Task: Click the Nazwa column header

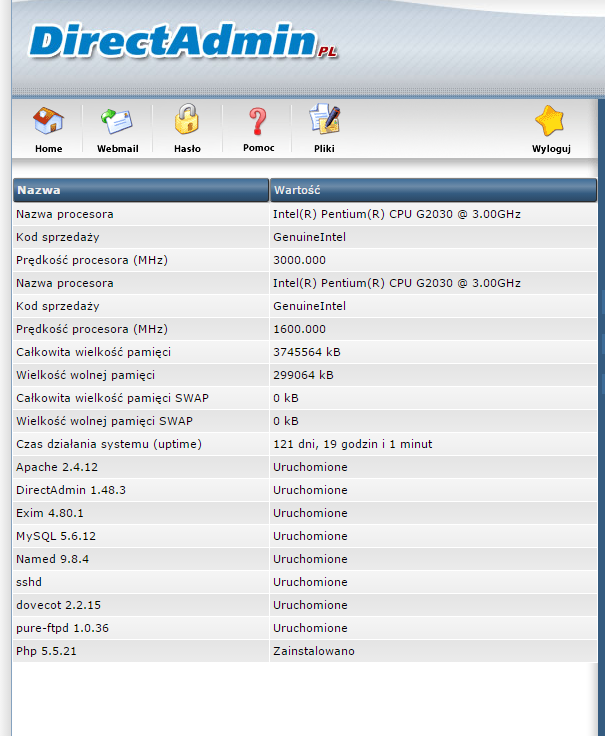Action: point(141,190)
